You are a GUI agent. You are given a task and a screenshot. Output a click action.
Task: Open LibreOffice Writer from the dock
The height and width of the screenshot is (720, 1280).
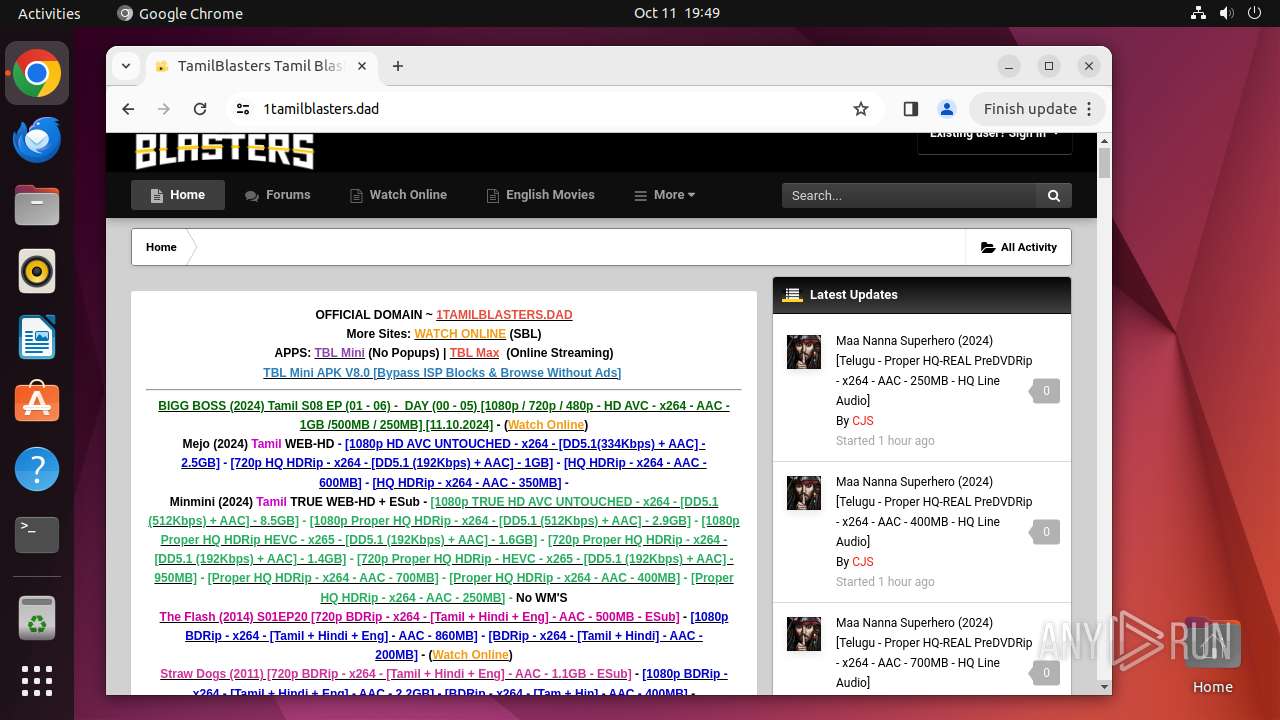pos(37,338)
